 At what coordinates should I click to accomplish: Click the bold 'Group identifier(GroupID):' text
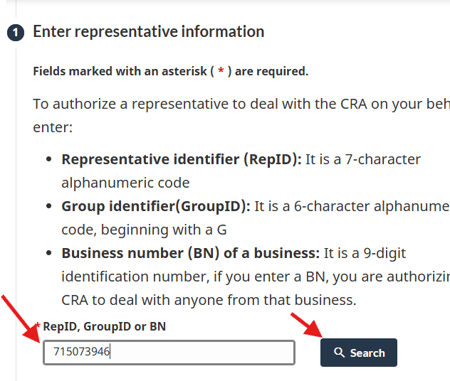click(156, 206)
